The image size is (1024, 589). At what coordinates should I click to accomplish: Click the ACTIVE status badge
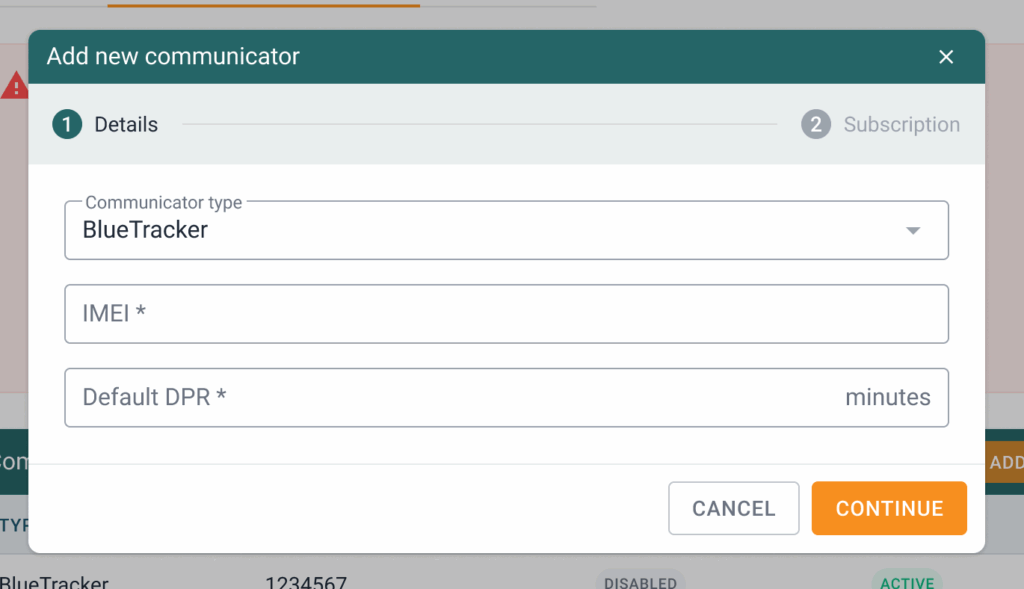tap(907, 582)
